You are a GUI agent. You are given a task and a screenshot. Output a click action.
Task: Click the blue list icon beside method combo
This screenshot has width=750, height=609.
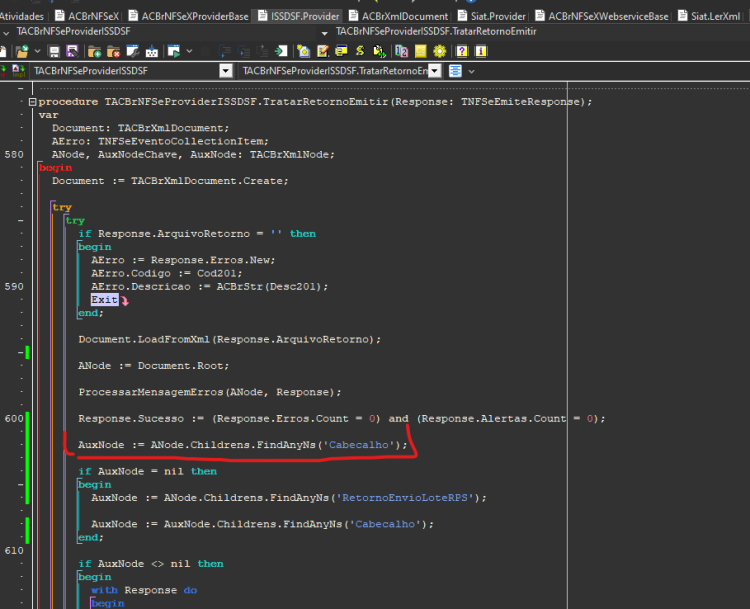coord(455,71)
